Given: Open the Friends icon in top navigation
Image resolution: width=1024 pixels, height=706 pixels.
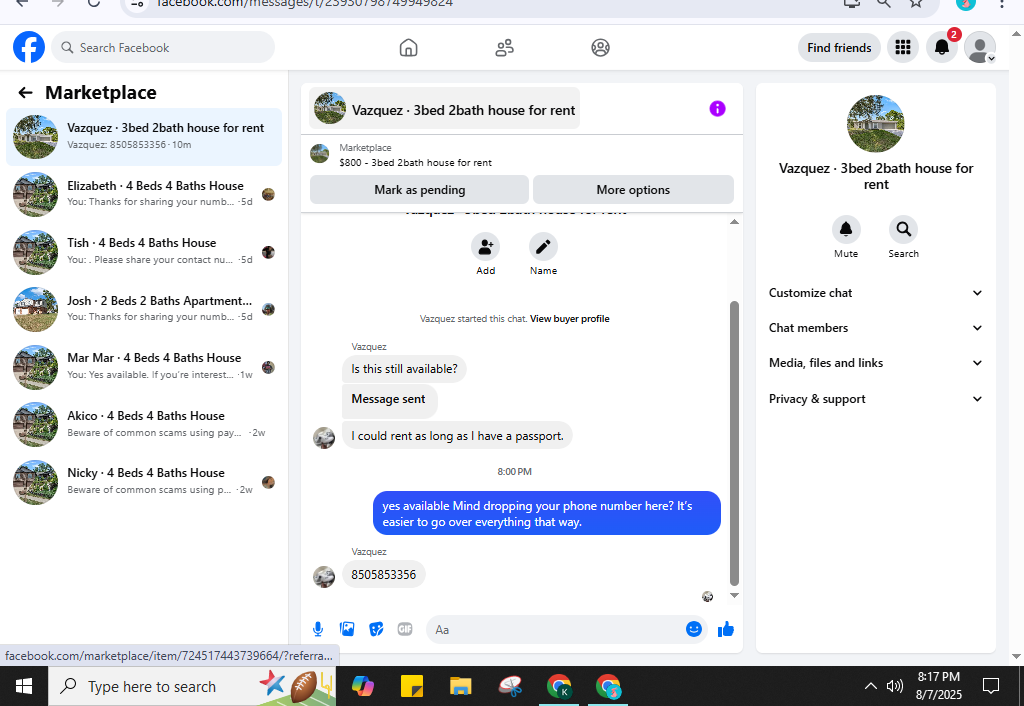Looking at the screenshot, I should (x=504, y=48).
